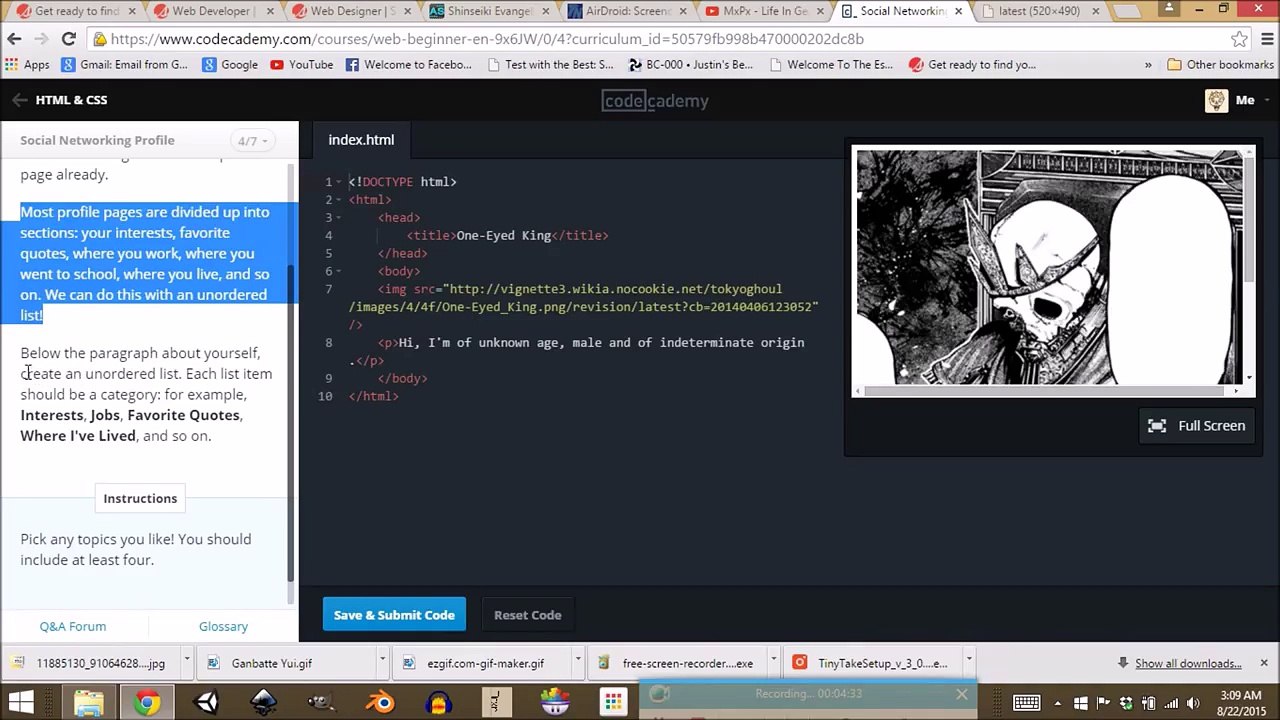Open the Google bookmark
This screenshot has width=1280, height=720.
pyautogui.click(x=230, y=64)
